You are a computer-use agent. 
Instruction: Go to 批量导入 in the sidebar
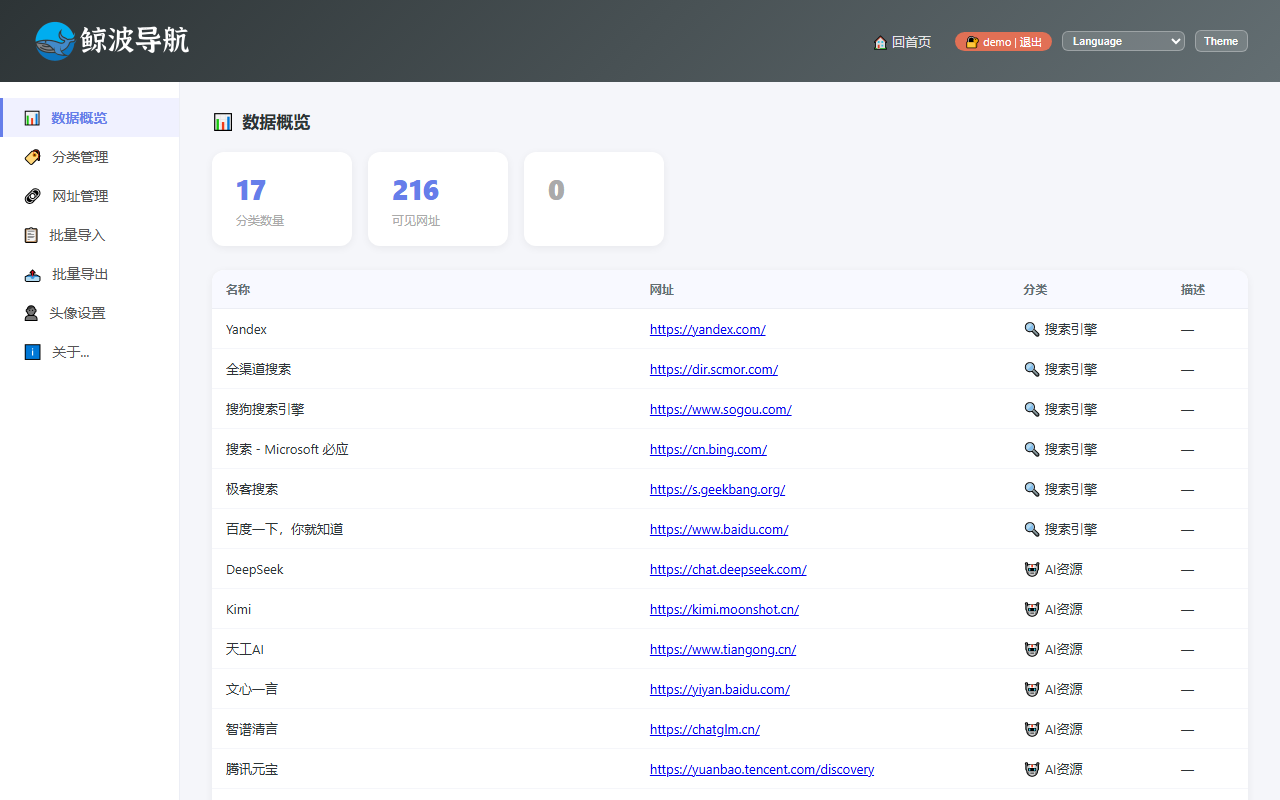coord(90,235)
